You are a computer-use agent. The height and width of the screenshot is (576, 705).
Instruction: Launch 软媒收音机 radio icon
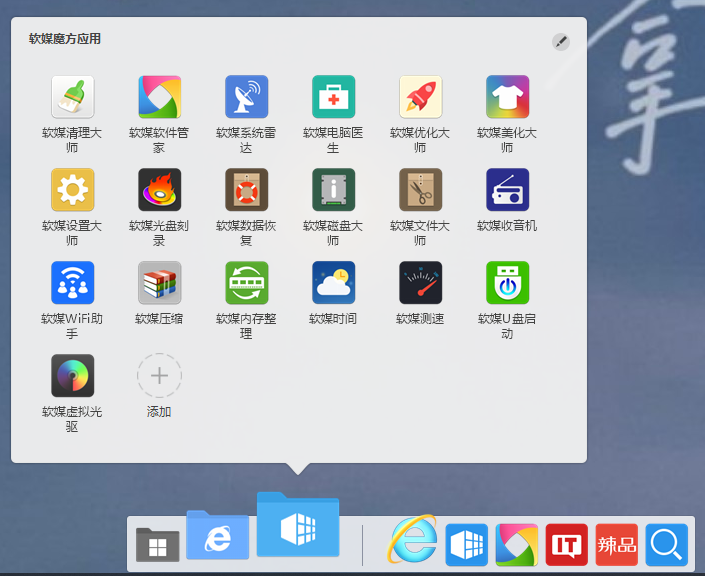[x=508, y=189]
